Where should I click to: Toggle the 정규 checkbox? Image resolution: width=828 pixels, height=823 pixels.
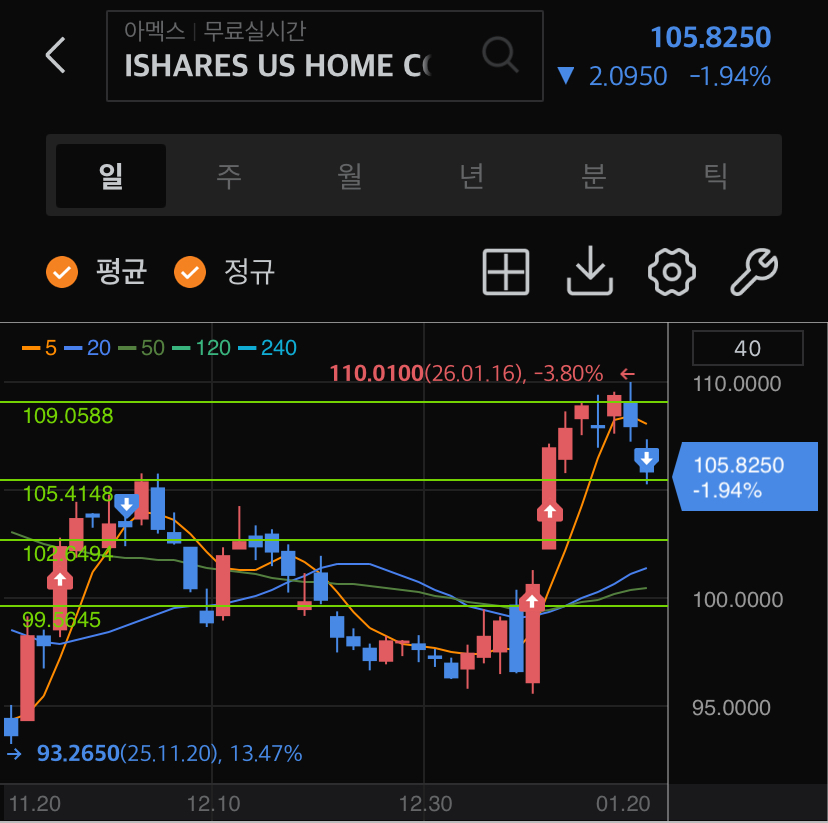pyautogui.click(x=190, y=272)
